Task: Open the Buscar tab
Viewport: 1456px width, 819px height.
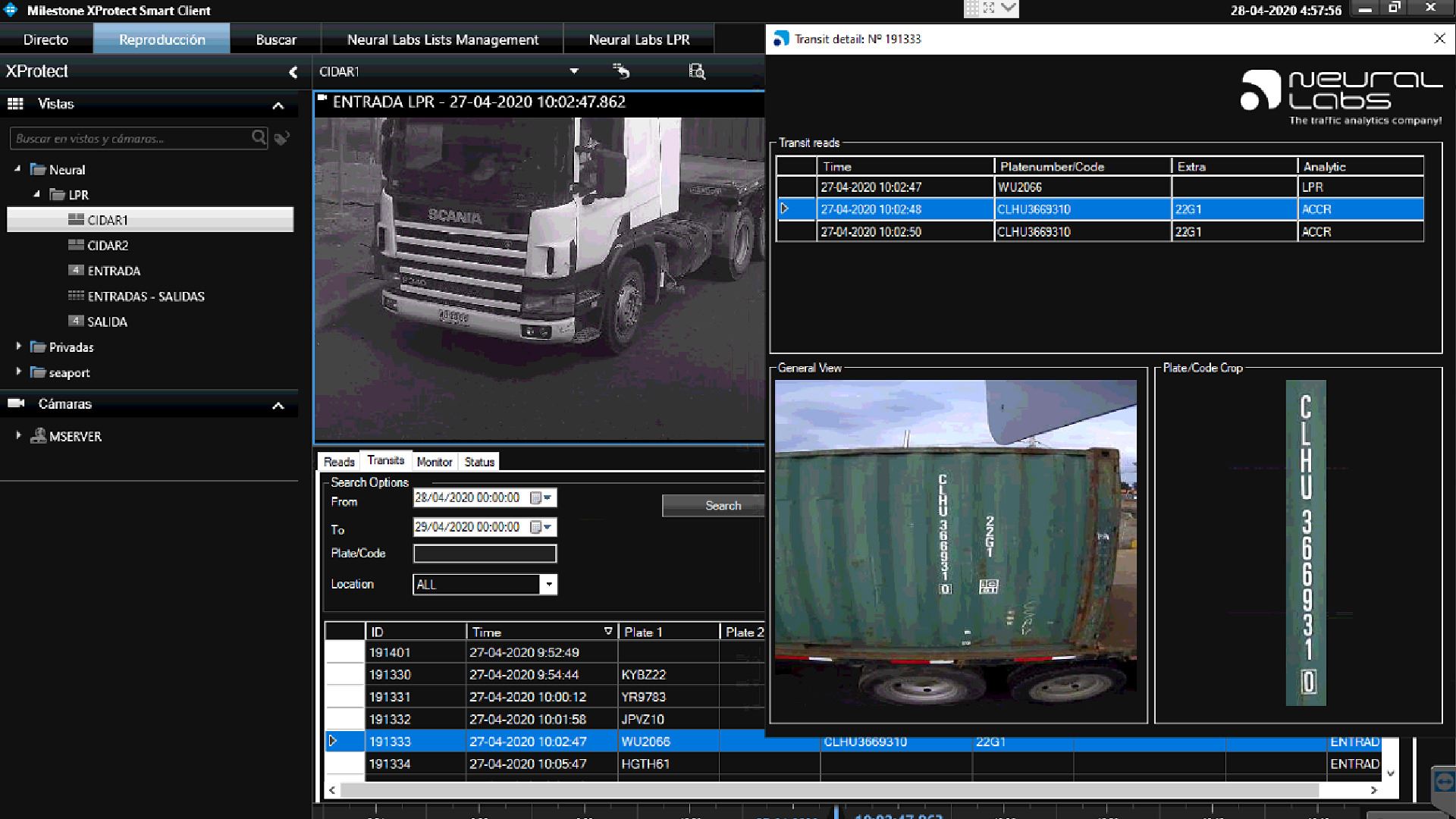Action: pos(276,39)
